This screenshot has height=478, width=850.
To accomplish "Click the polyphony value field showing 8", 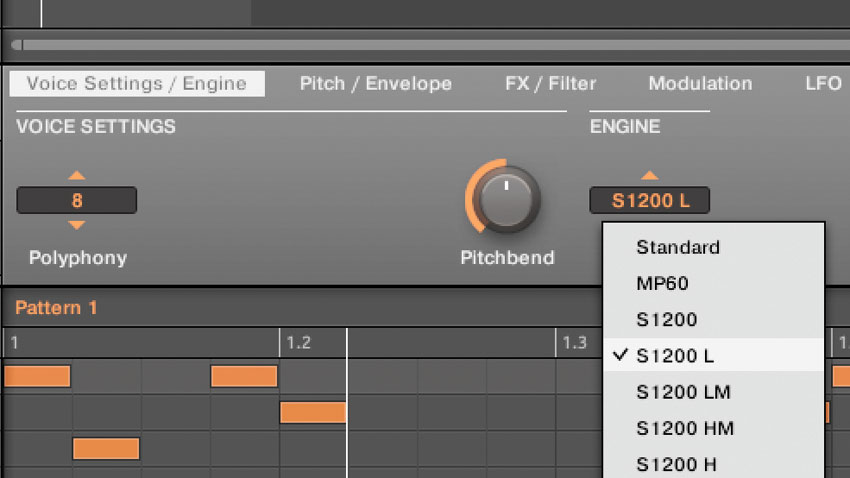I will [x=77, y=200].
